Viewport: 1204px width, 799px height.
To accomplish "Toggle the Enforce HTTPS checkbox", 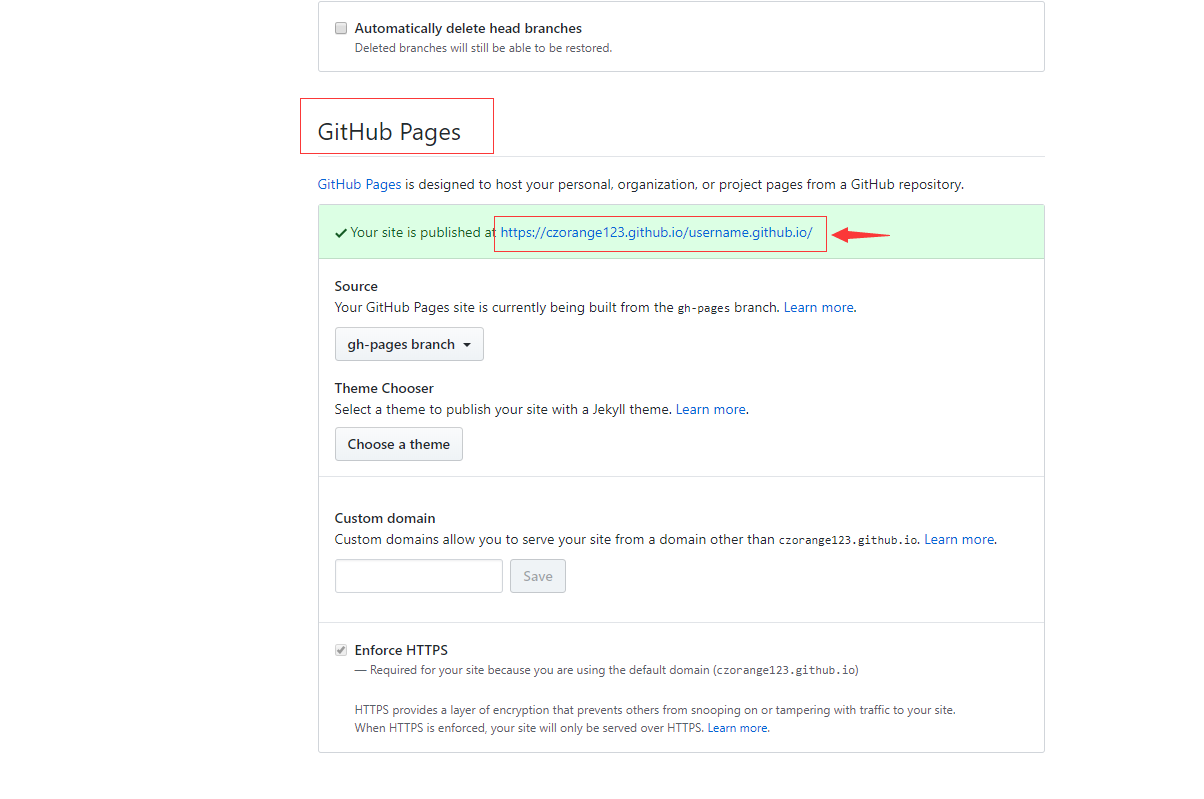I will click(x=341, y=650).
